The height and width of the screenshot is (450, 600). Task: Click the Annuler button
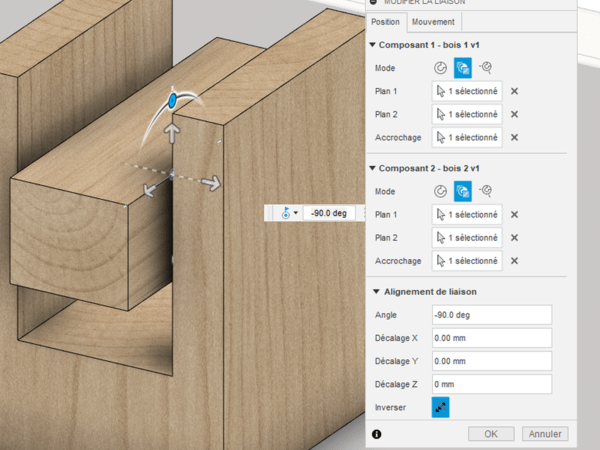point(546,434)
